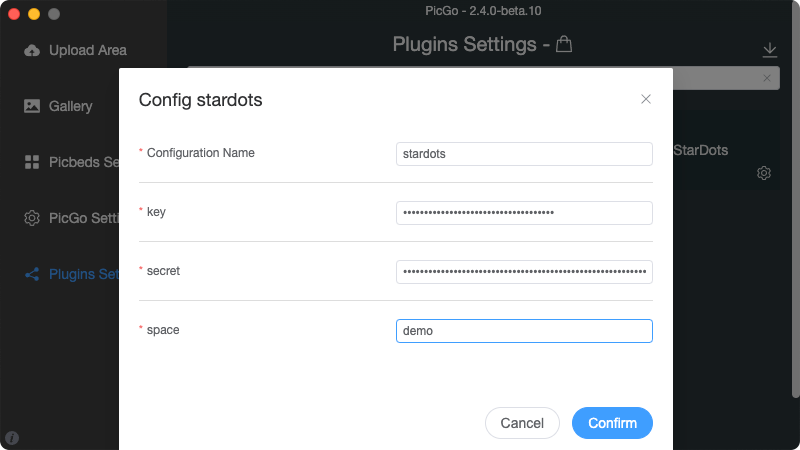Click into the secret password field
The width and height of the screenshot is (800, 450).
524,272
